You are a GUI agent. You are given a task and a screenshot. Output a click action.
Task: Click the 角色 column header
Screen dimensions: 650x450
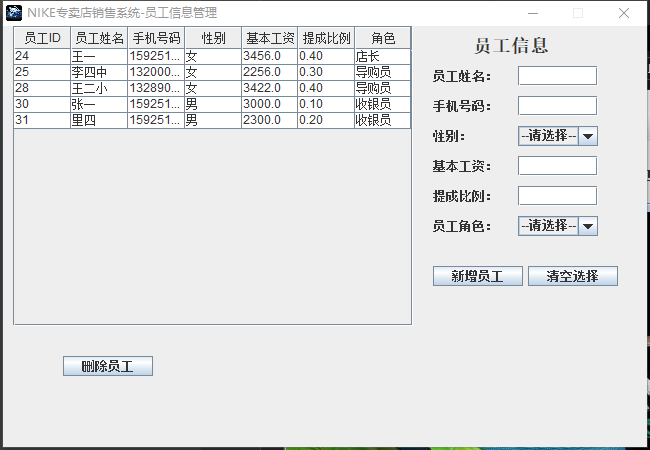(x=383, y=38)
